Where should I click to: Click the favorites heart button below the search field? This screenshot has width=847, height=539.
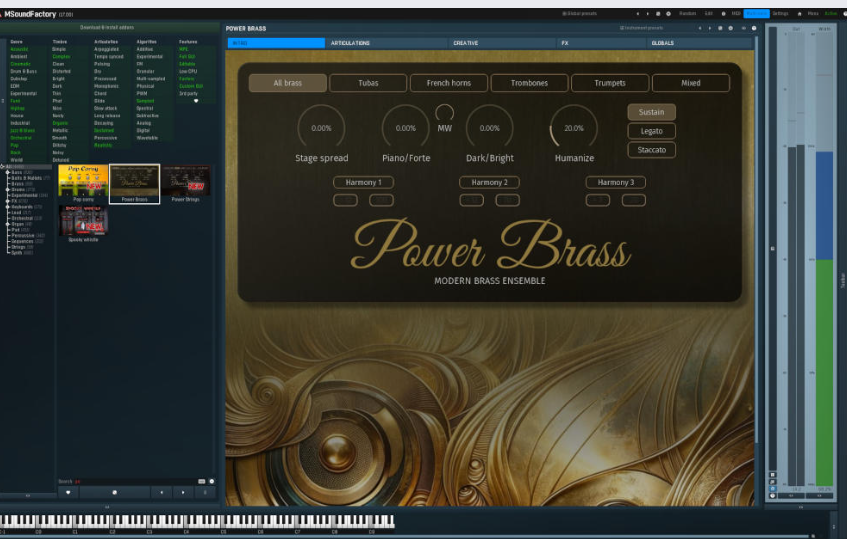pos(68,492)
